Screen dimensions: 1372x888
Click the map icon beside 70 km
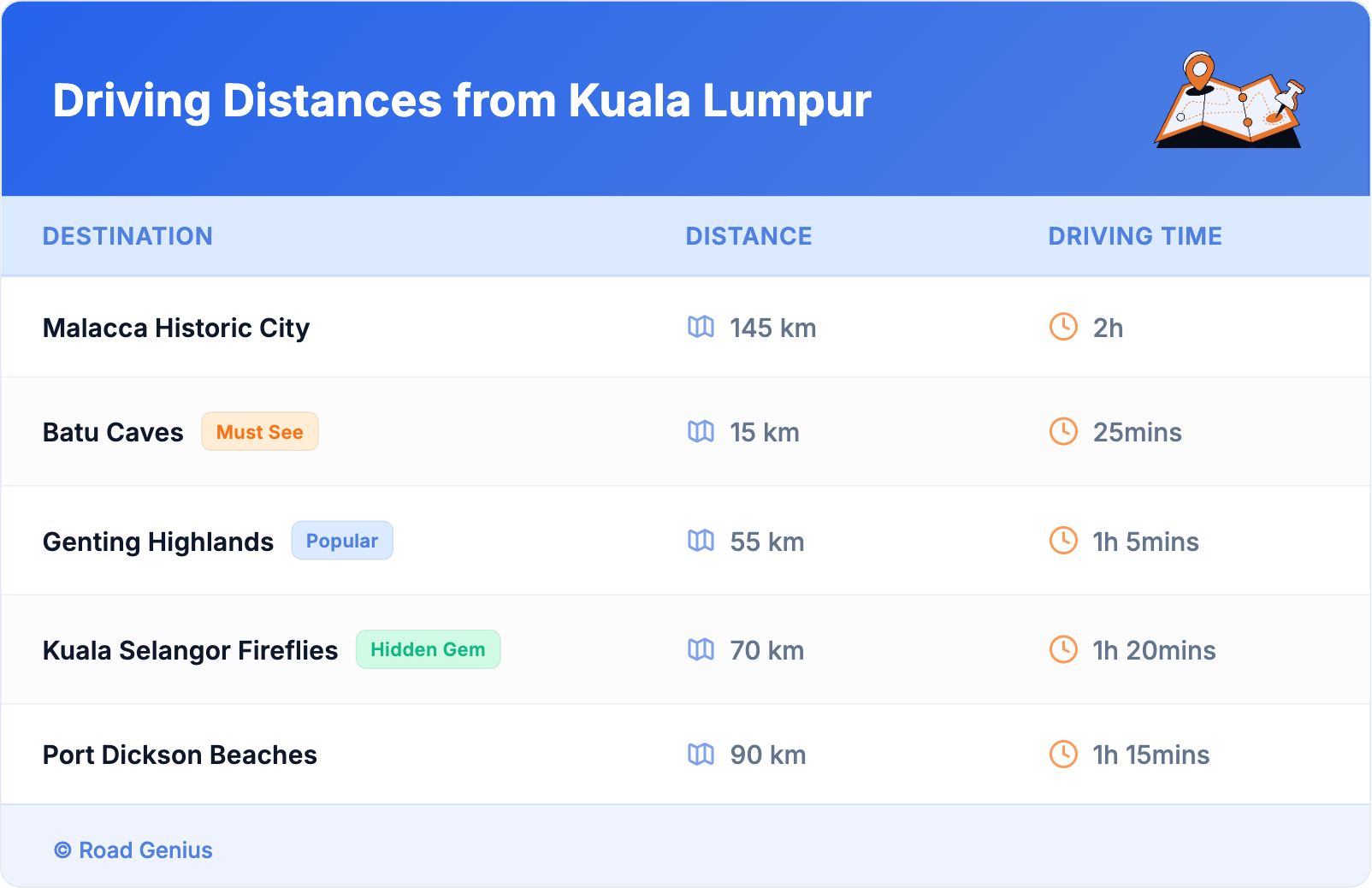701,650
